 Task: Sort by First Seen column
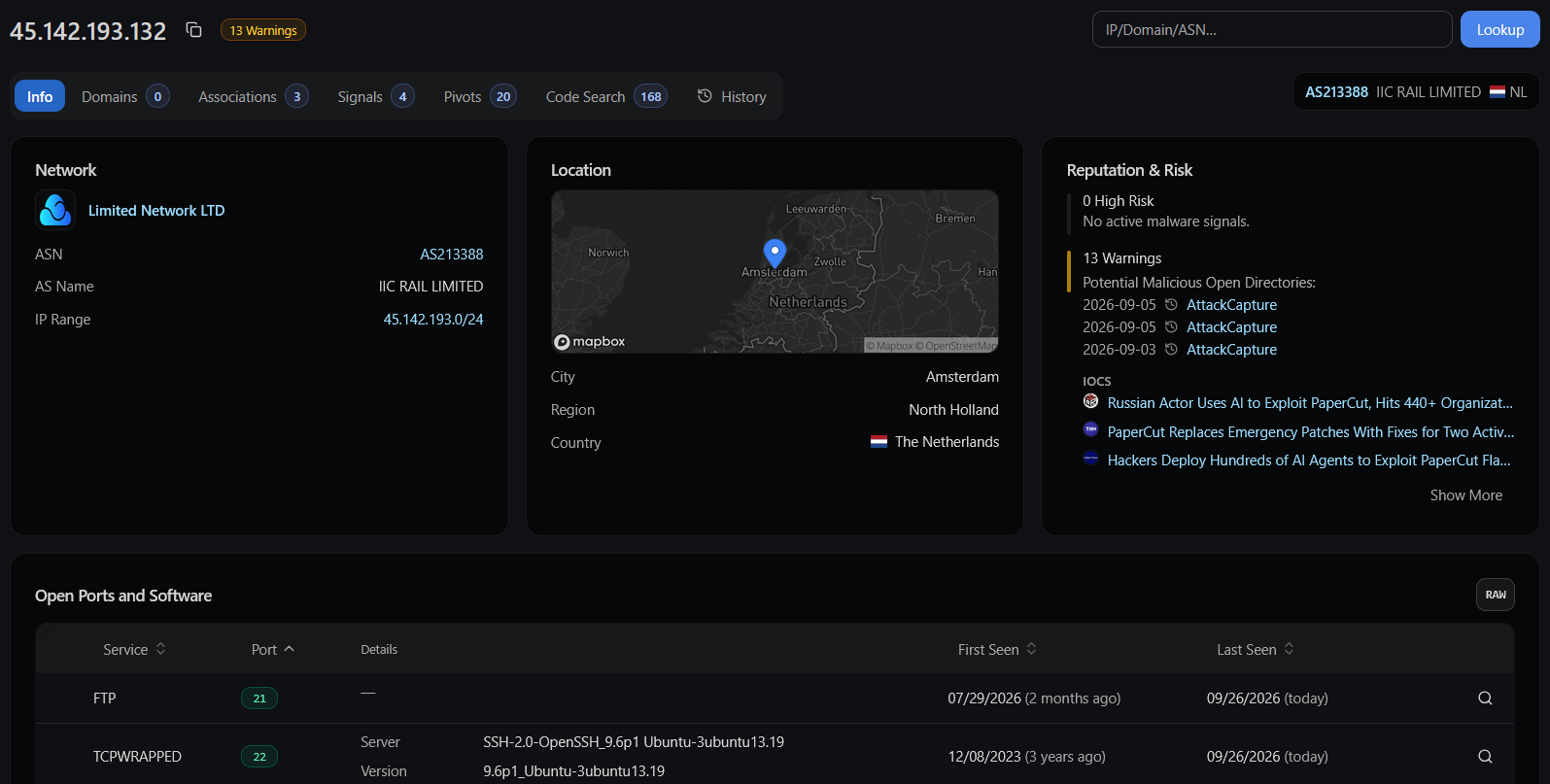[x=997, y=649]
